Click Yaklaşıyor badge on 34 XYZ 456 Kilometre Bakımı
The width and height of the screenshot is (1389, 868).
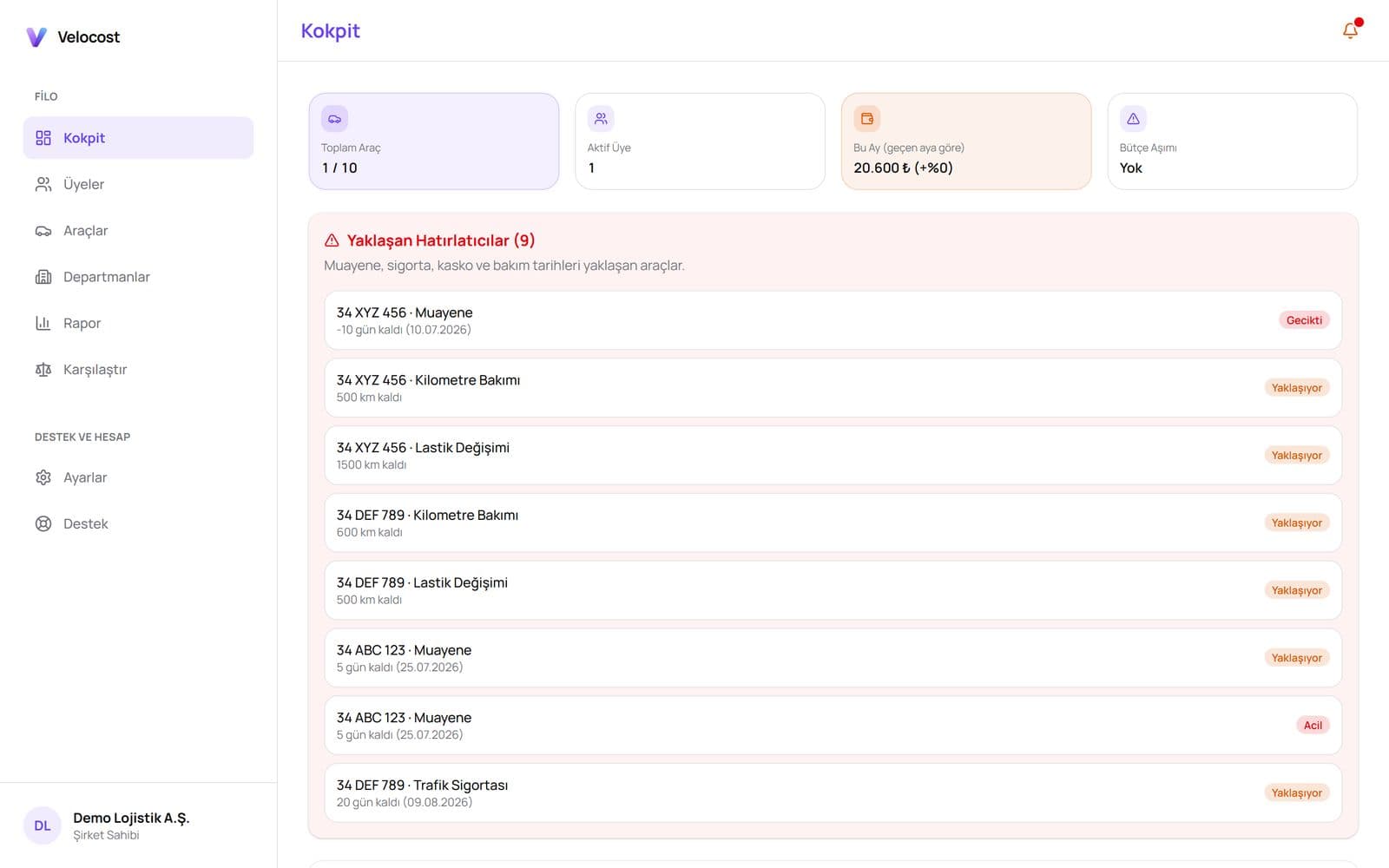pos(1297,388)
